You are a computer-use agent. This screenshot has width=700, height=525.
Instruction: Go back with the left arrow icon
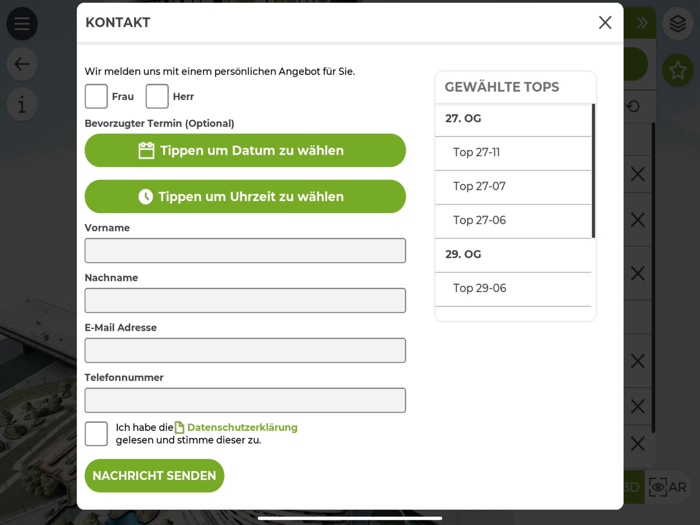22,64
